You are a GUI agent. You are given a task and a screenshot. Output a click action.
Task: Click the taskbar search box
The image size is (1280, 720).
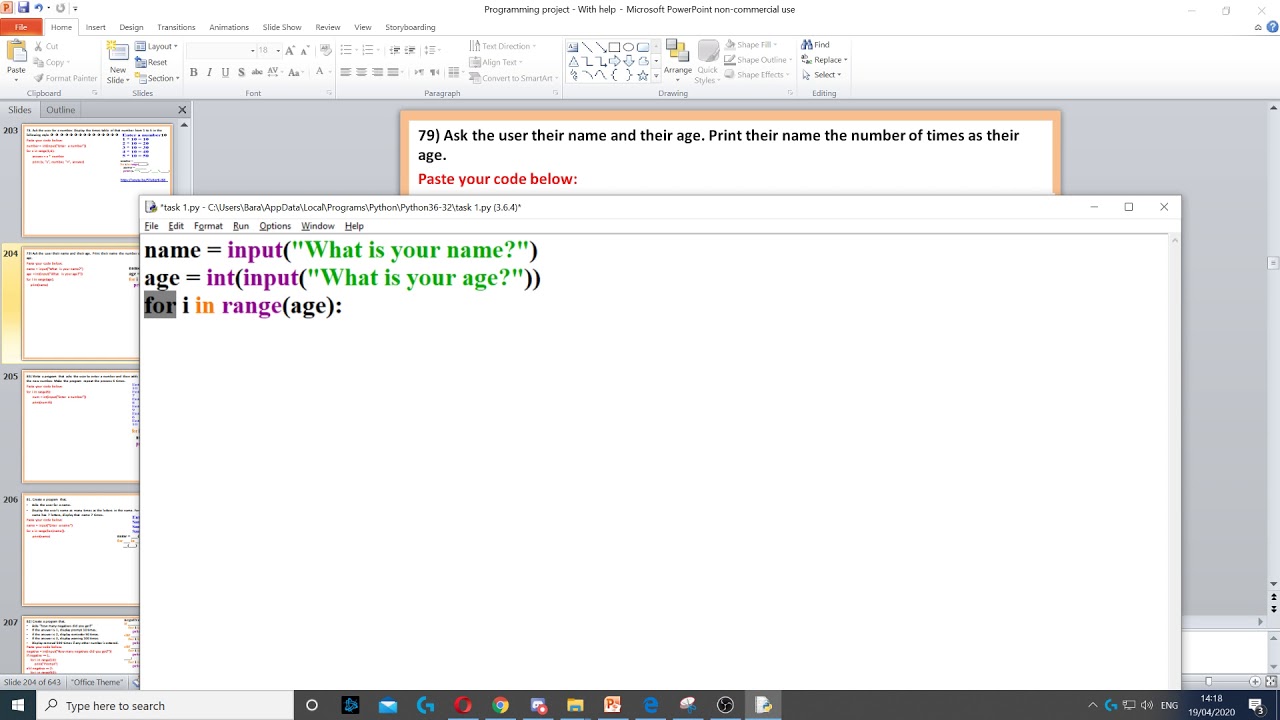[x=164, y=705]
